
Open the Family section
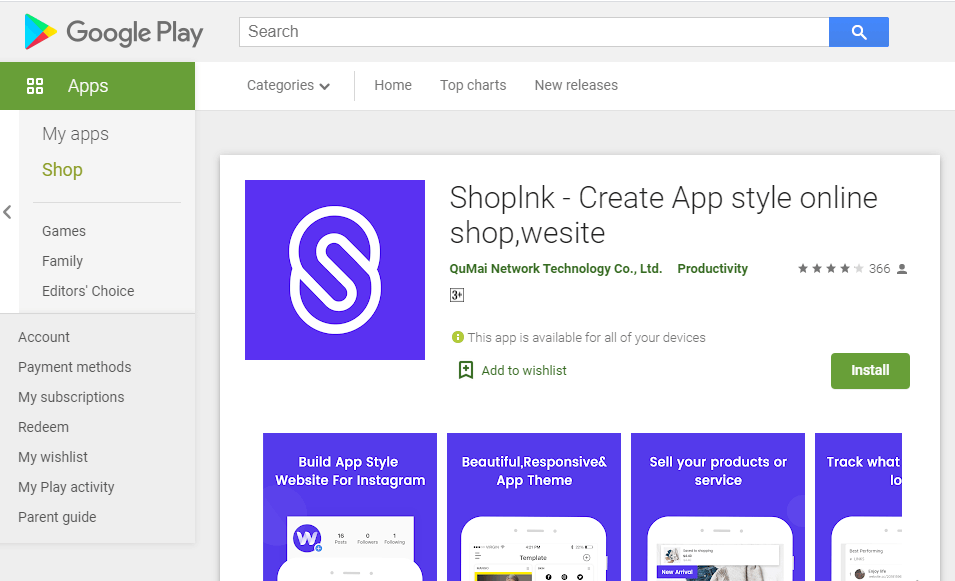pyautogui.click(x=62, y=261)
